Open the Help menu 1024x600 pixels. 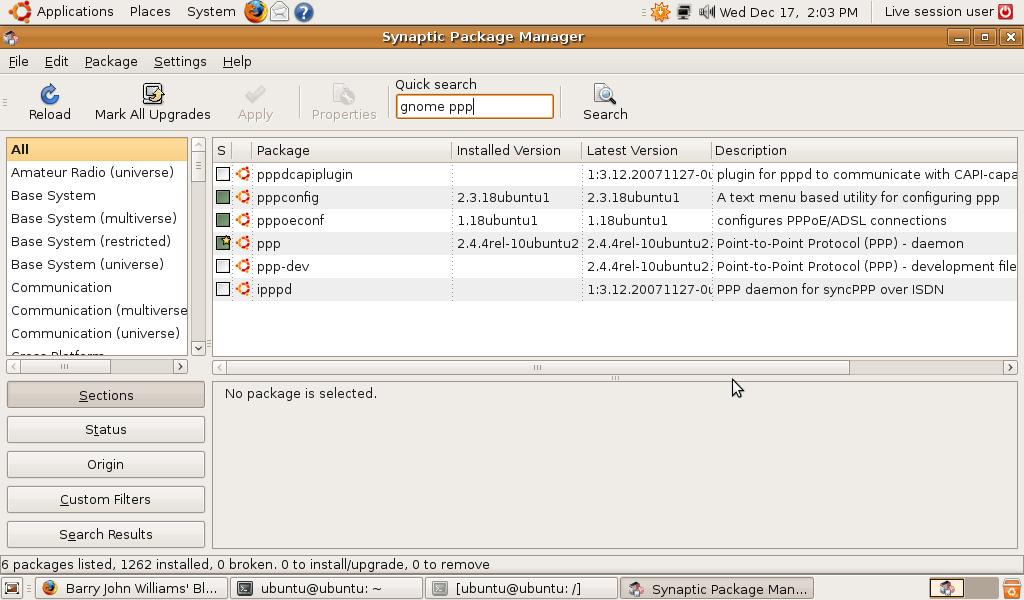[237, 61]
